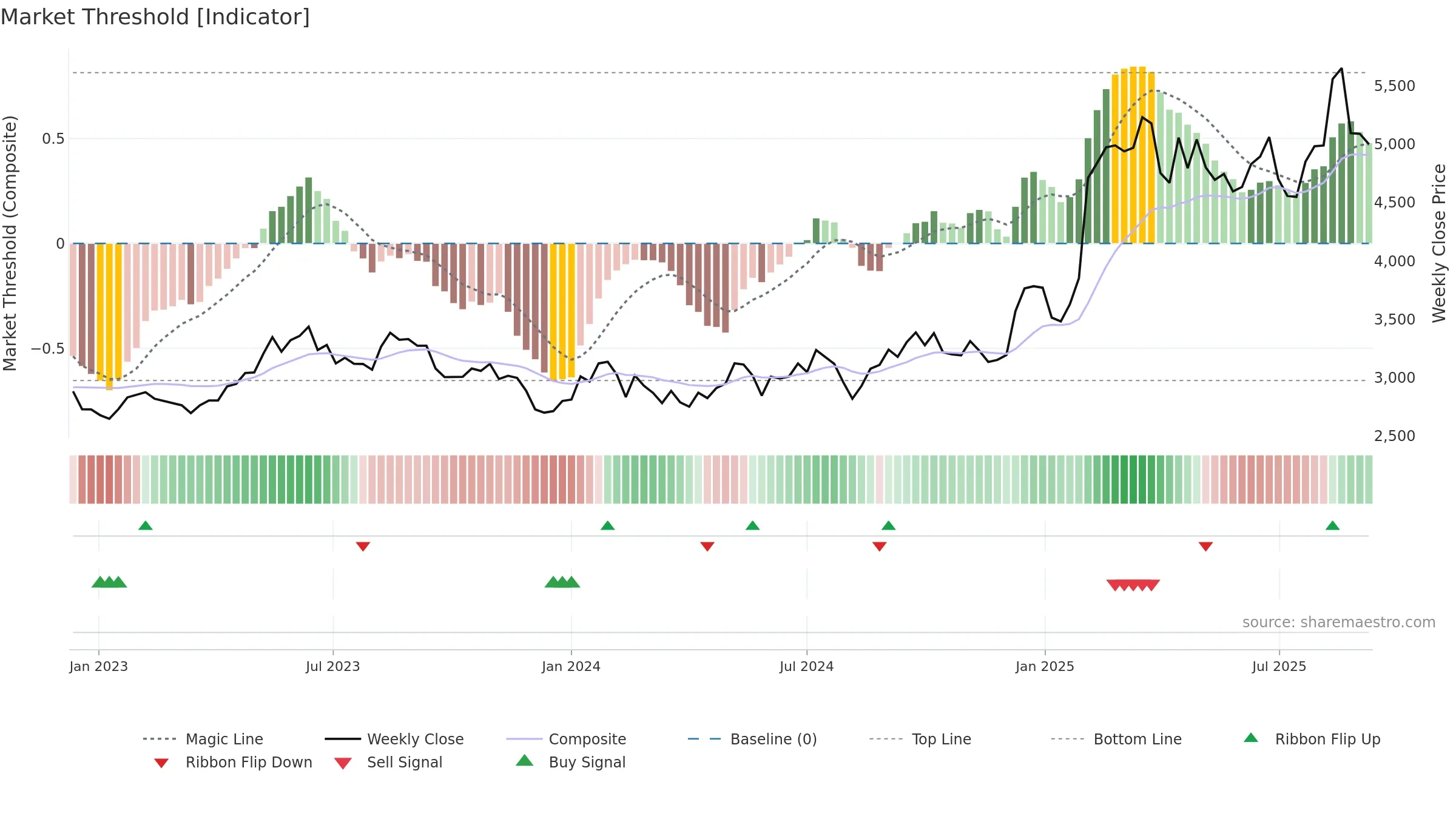Toggle the Ribbon Flip Down legend entry

(x=233, y=763)
